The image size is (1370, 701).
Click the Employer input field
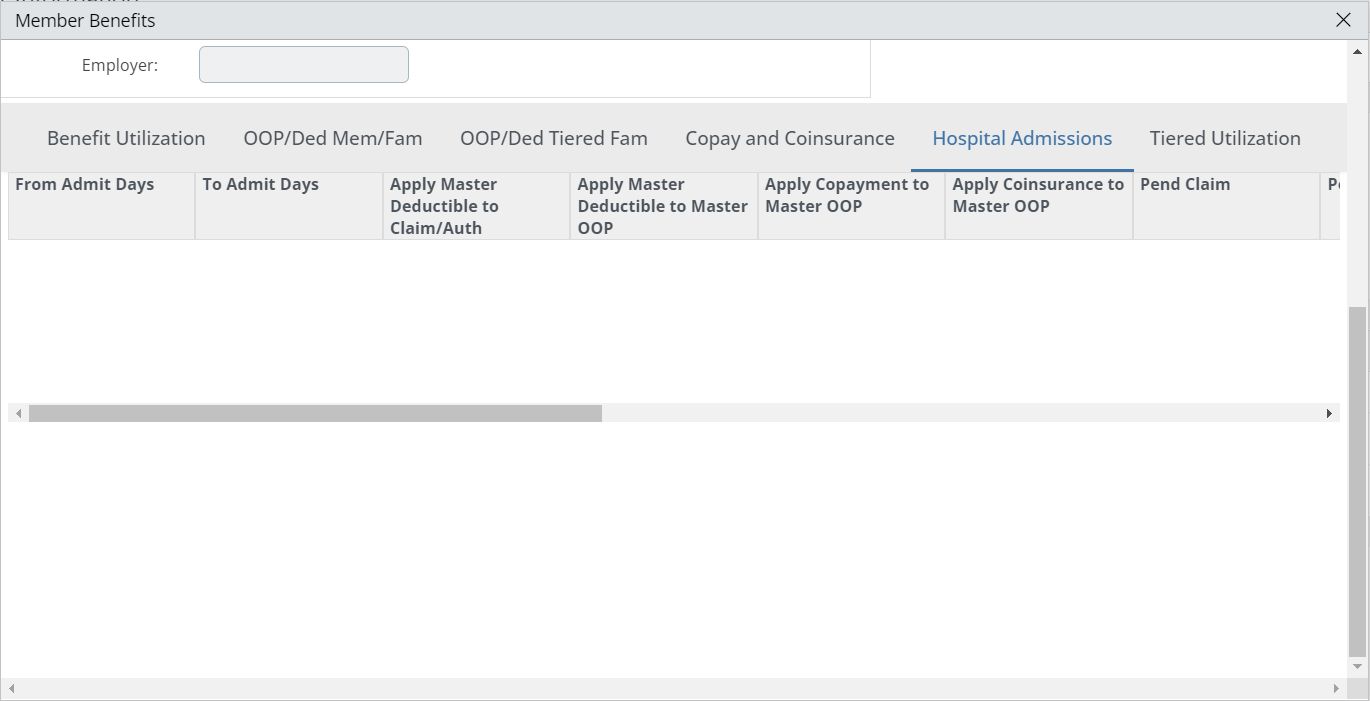tap(304, 65)
